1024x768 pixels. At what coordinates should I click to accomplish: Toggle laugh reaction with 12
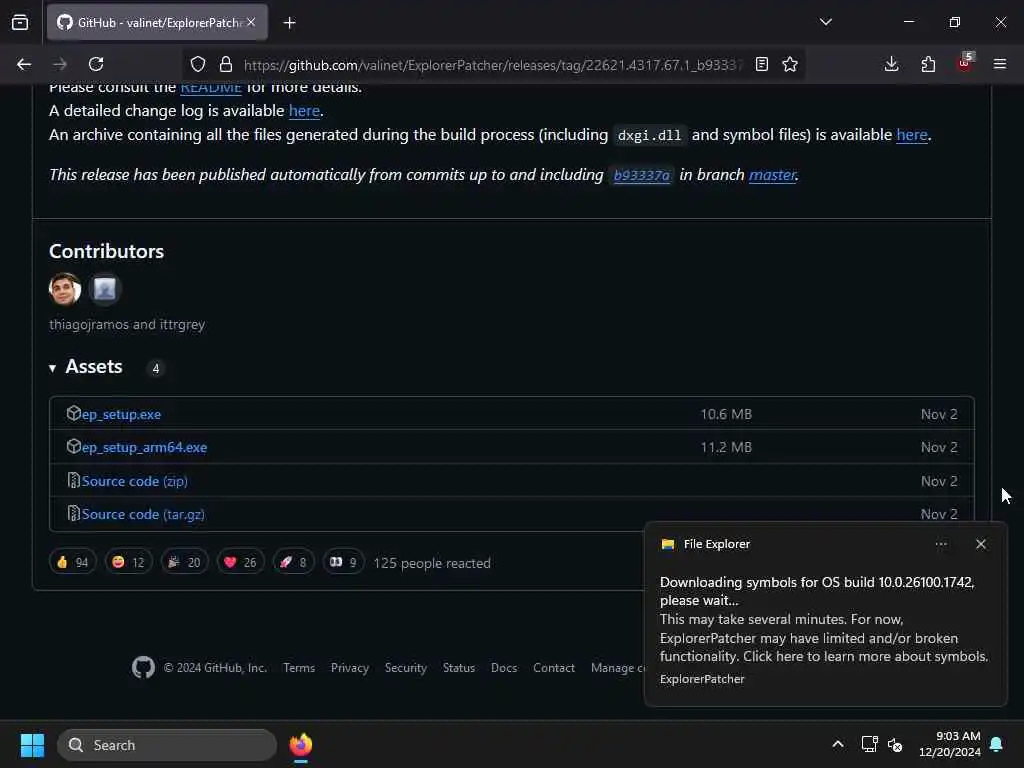click(x=129, y=562)
